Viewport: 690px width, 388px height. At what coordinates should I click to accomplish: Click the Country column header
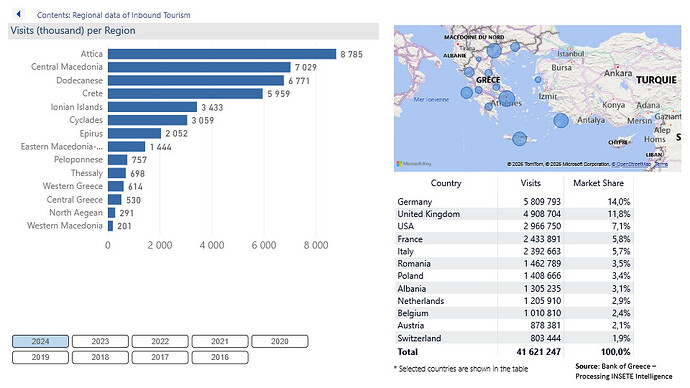point(446,183)
